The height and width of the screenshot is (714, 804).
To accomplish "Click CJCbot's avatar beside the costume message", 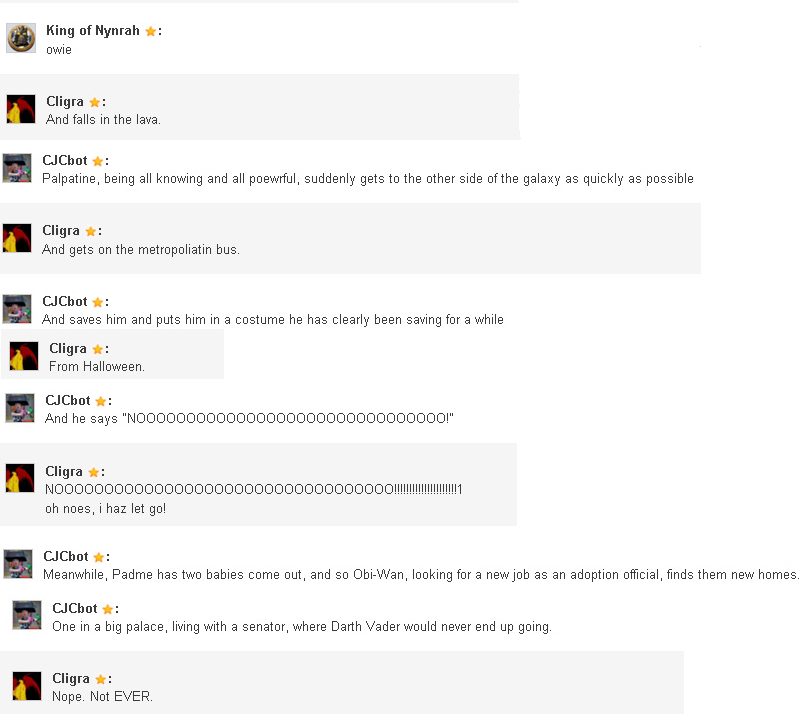I will coord(17,309).
